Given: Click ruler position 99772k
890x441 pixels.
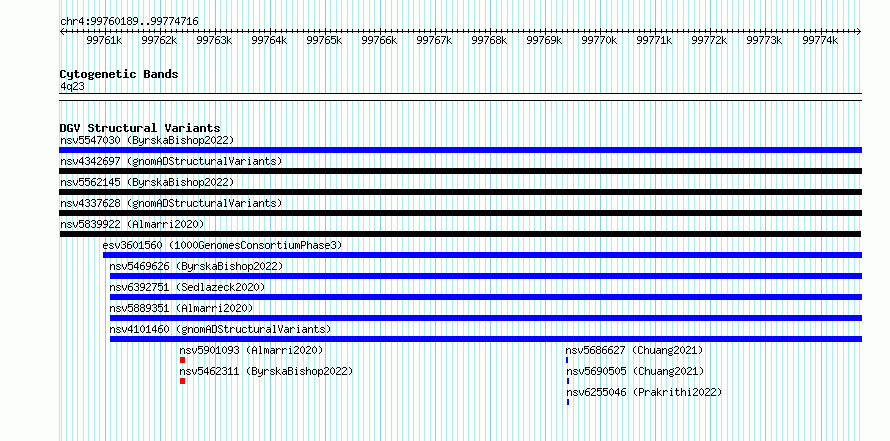Looking at the screenshot, I should click(710, 40).
